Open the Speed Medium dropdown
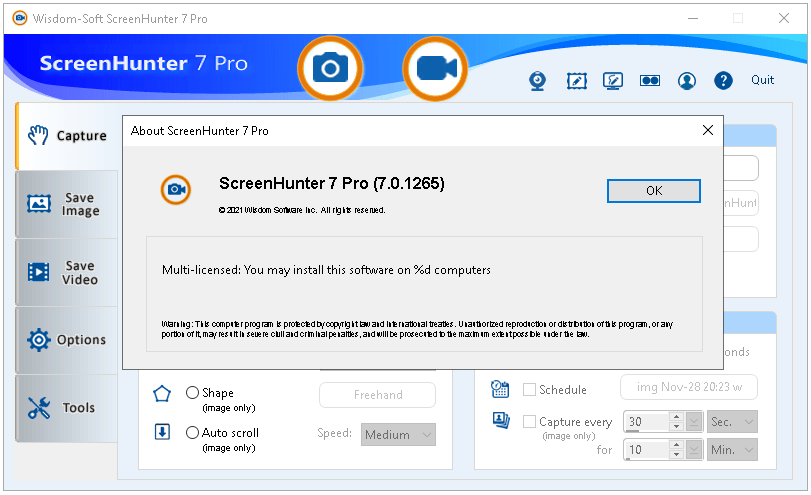Screen dimensions: 811x495 (x=398, y=434)
